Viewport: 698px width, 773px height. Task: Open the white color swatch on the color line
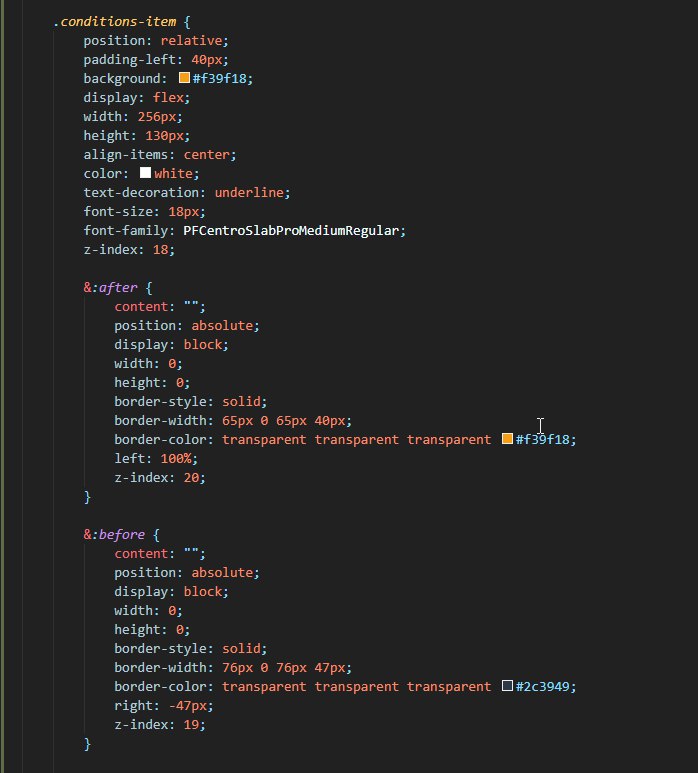(145, 173)
